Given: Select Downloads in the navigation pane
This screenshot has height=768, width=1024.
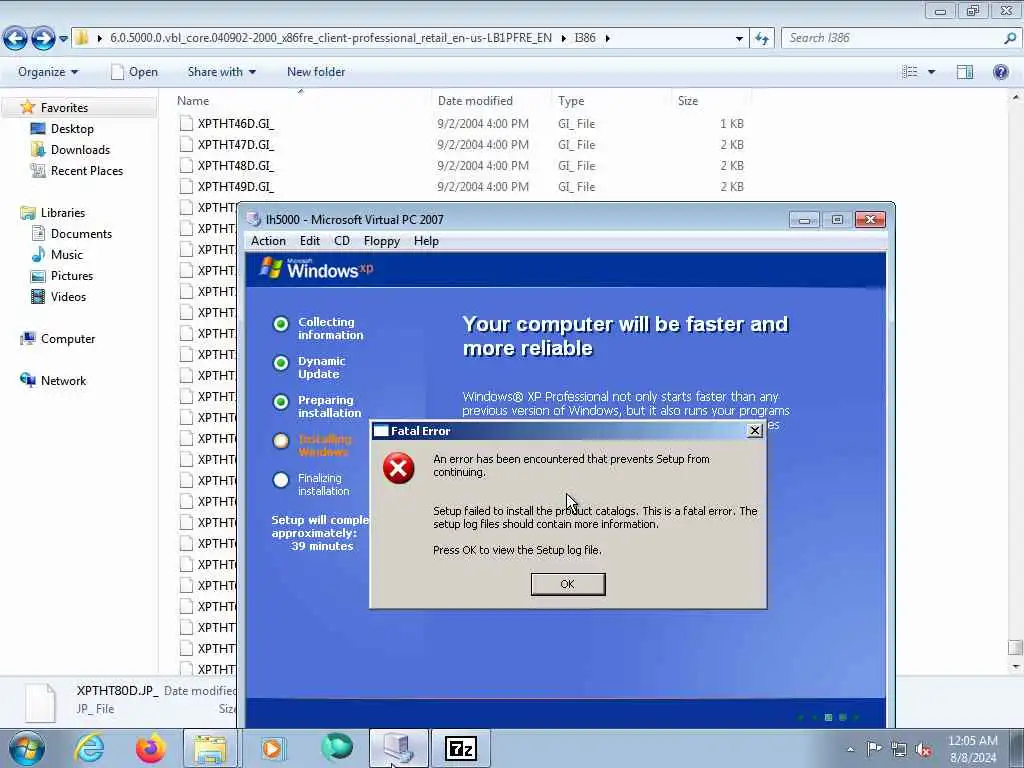Looking at the screenshot, I should pos(80,150).
